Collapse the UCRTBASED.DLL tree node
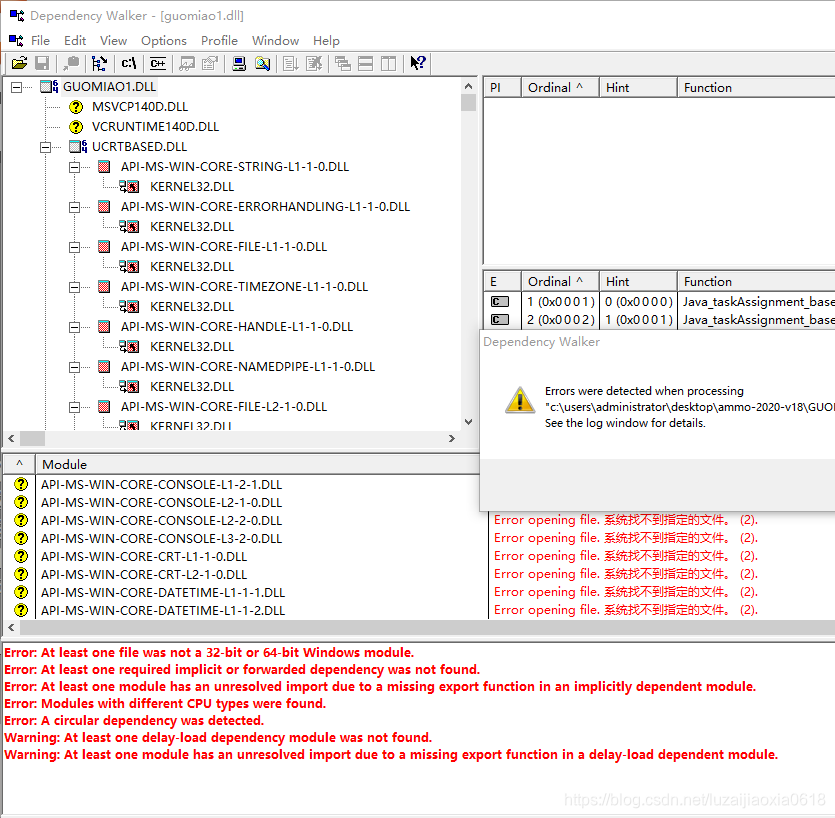 coord(45,147)
